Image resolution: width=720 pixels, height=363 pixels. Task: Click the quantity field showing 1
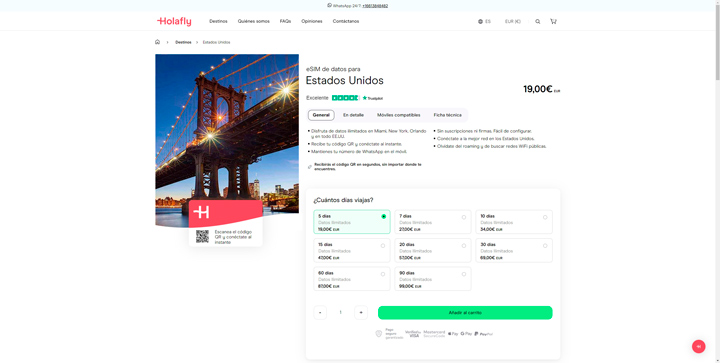pyautogui.click(x=340, y=313)
